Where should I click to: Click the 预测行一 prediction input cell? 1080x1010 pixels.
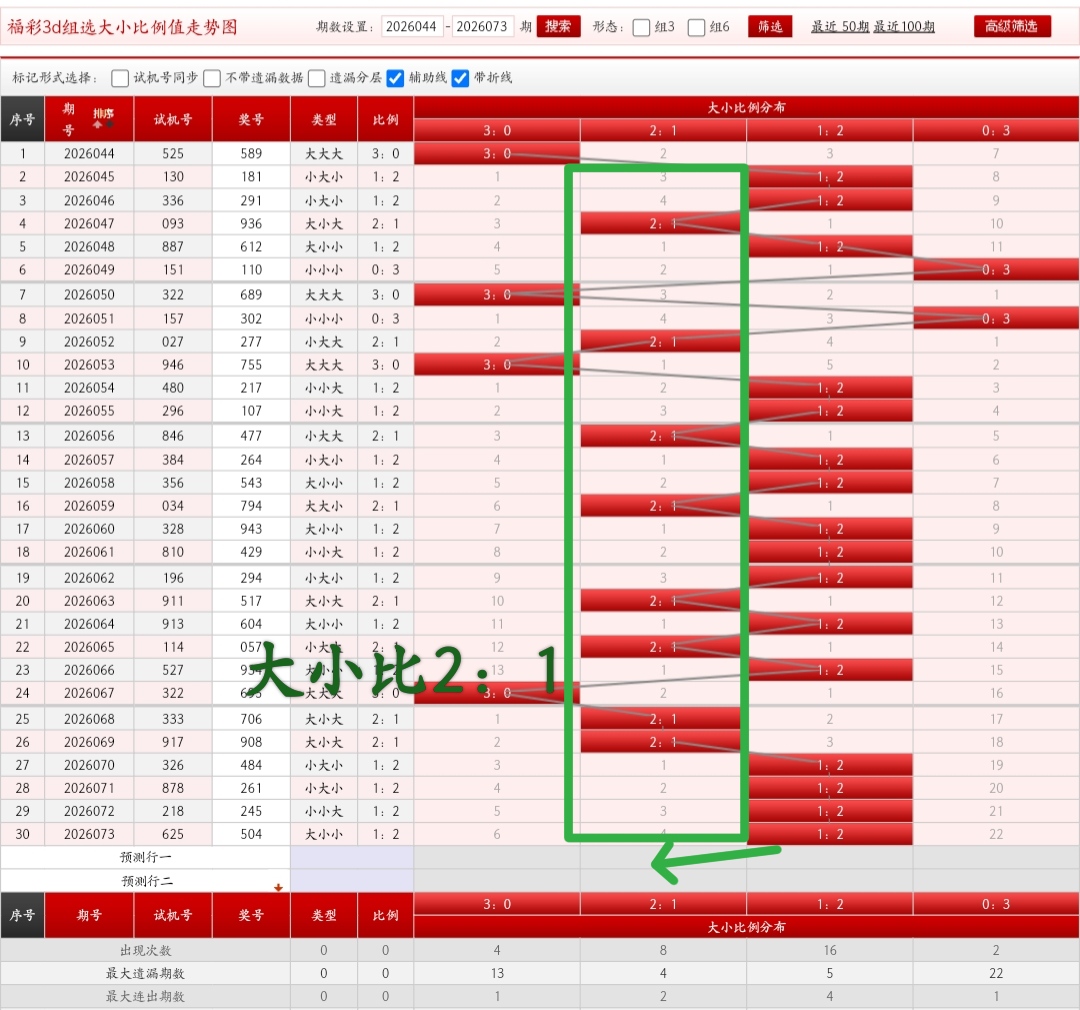pyautogui.click(x=352, y=859)
